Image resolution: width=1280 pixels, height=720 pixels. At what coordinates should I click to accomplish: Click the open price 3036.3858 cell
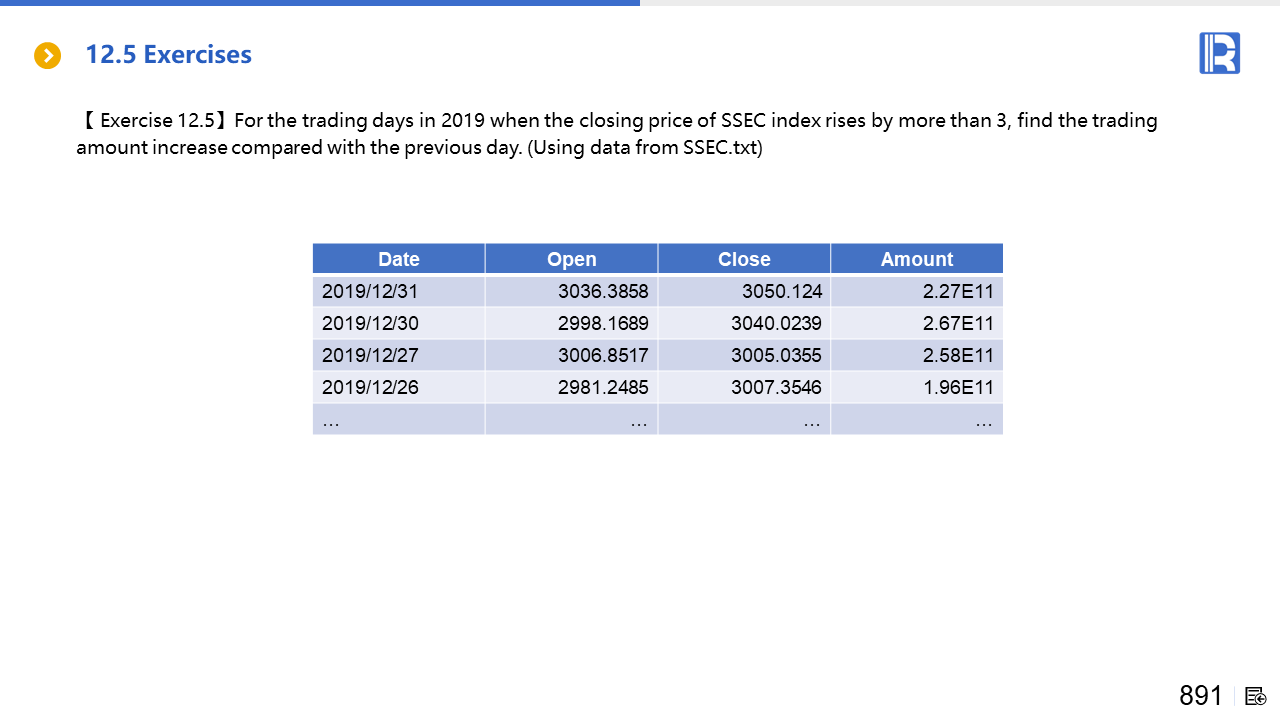(x=603, y=292)
